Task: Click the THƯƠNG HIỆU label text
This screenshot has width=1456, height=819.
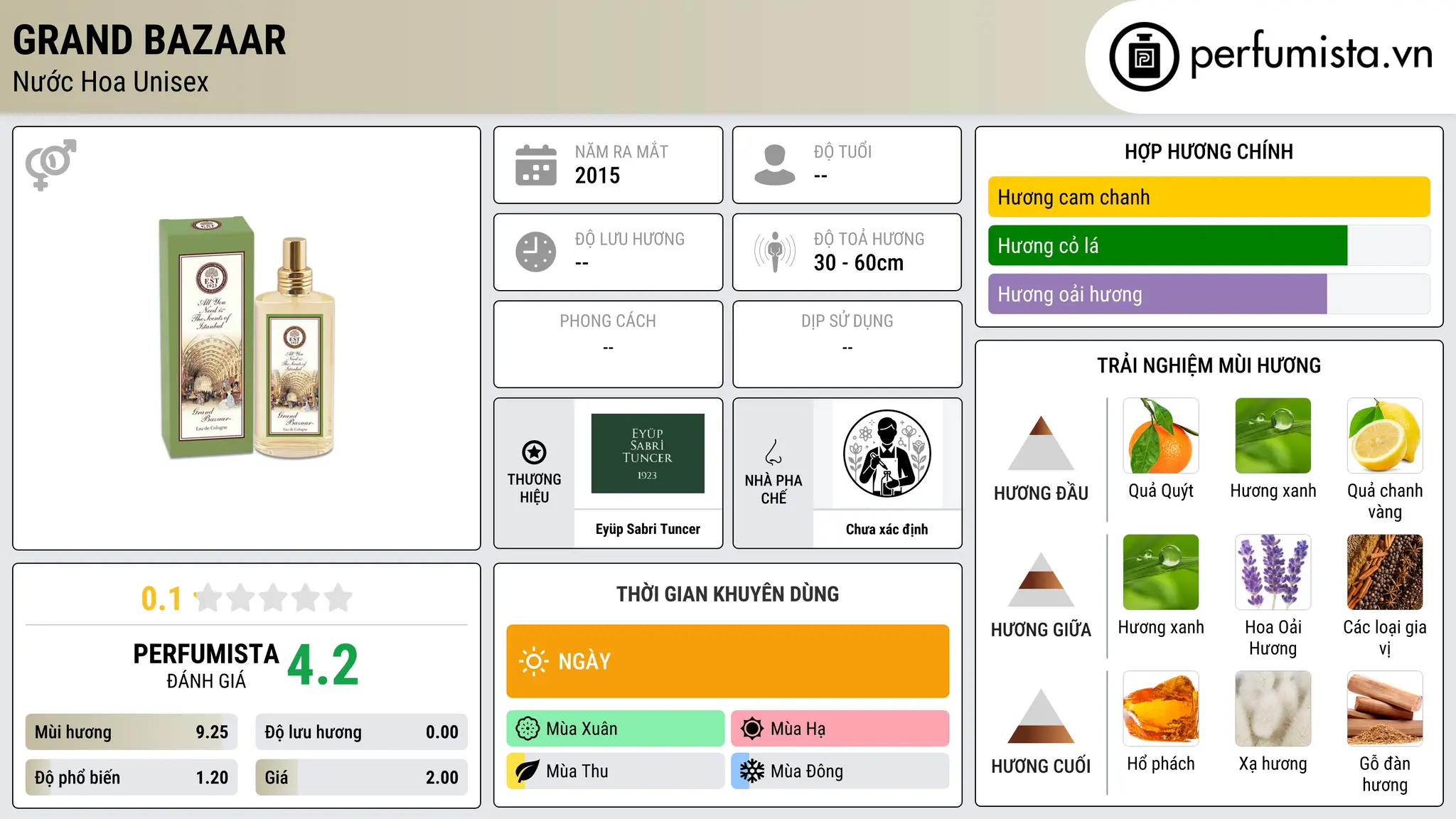Action: tap(534, 488)
